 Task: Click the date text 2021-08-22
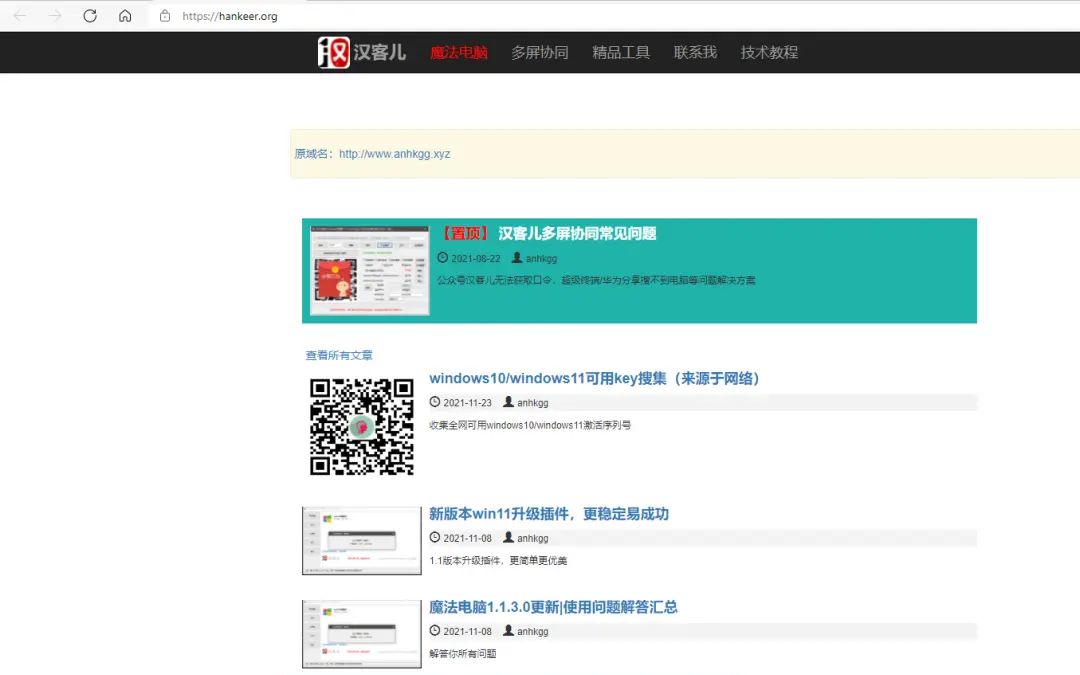475,258
